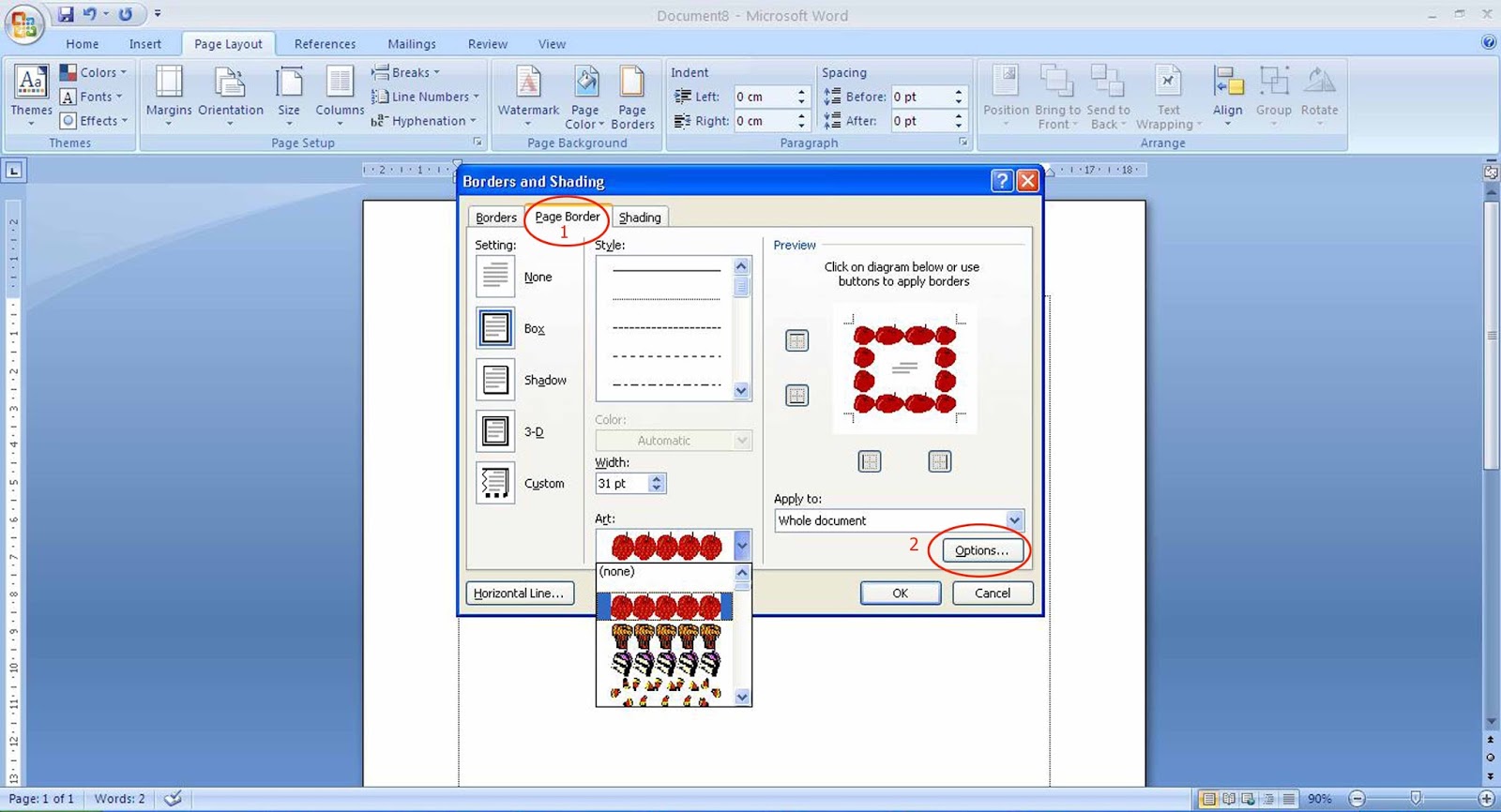Zoom out with the minus button
Screen dimensions: 1501x812
point(1357,799)
